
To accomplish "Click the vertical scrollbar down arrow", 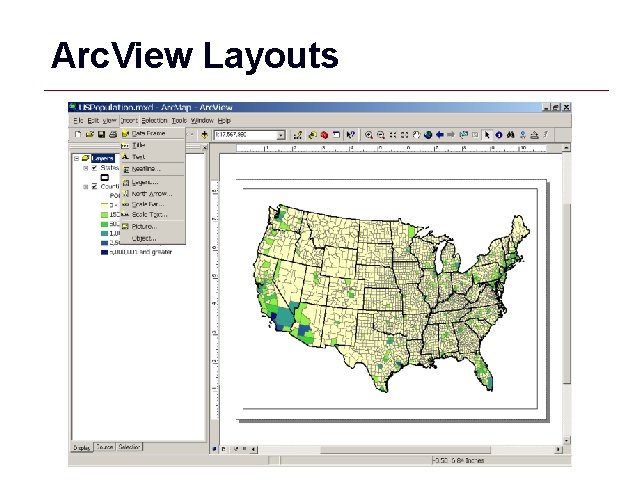I will [567, 440].
